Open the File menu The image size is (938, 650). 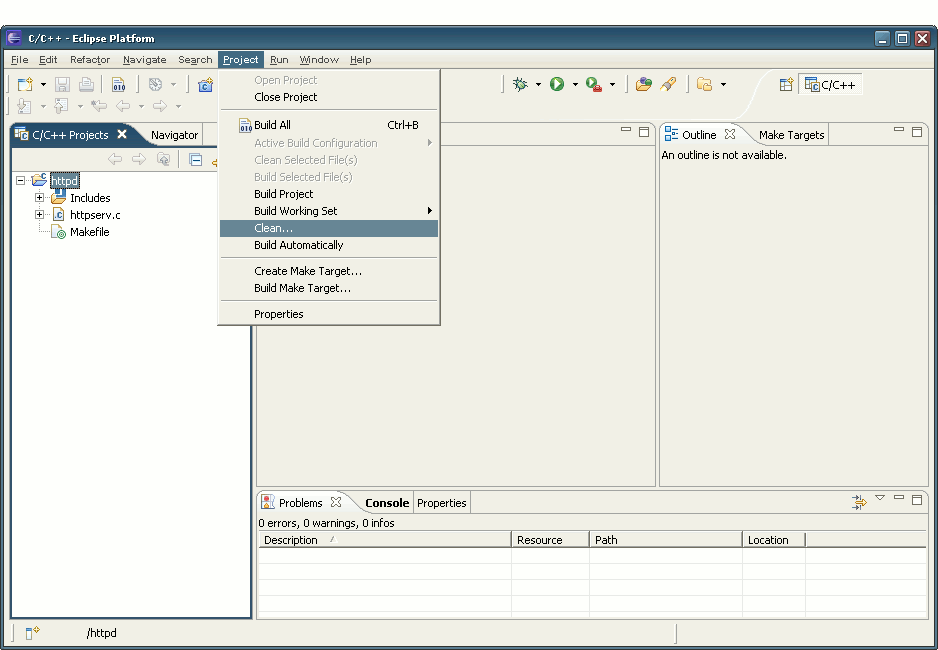tap(20, 60)
